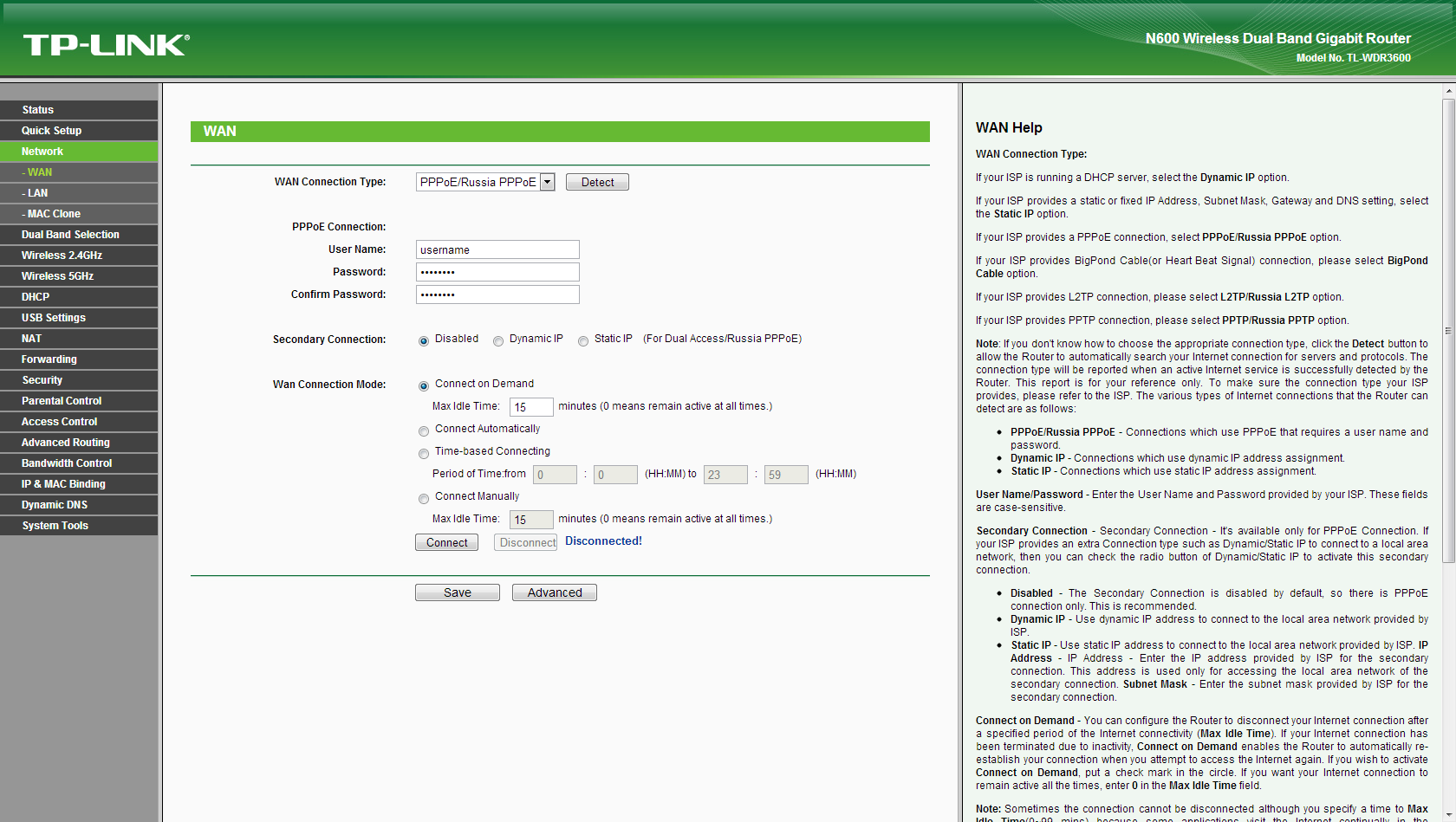
Task: Open Parental Control menu
Action: 79,401
